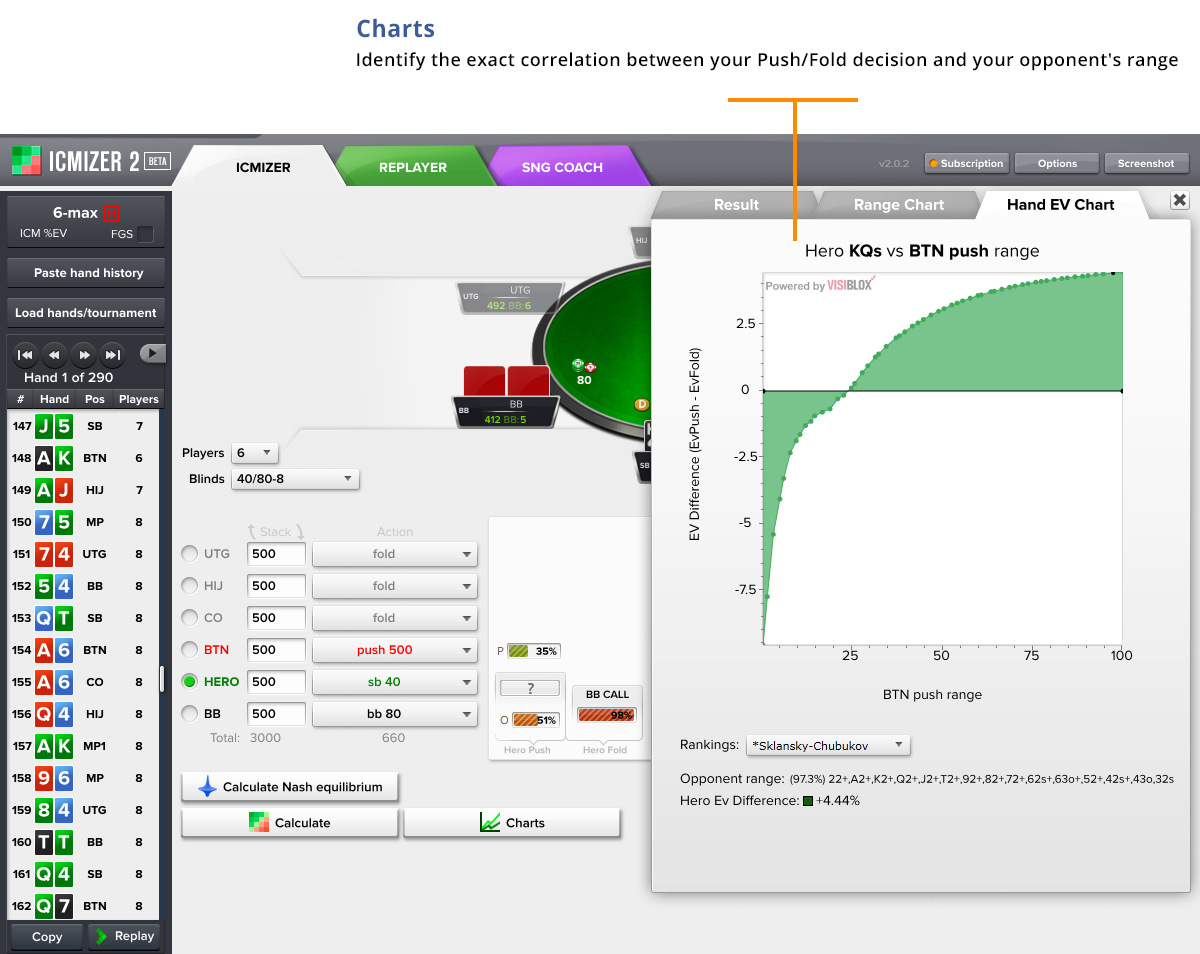Jump to last hand in list
This screenshot has width=1200, height=954.
click(113, 354)
